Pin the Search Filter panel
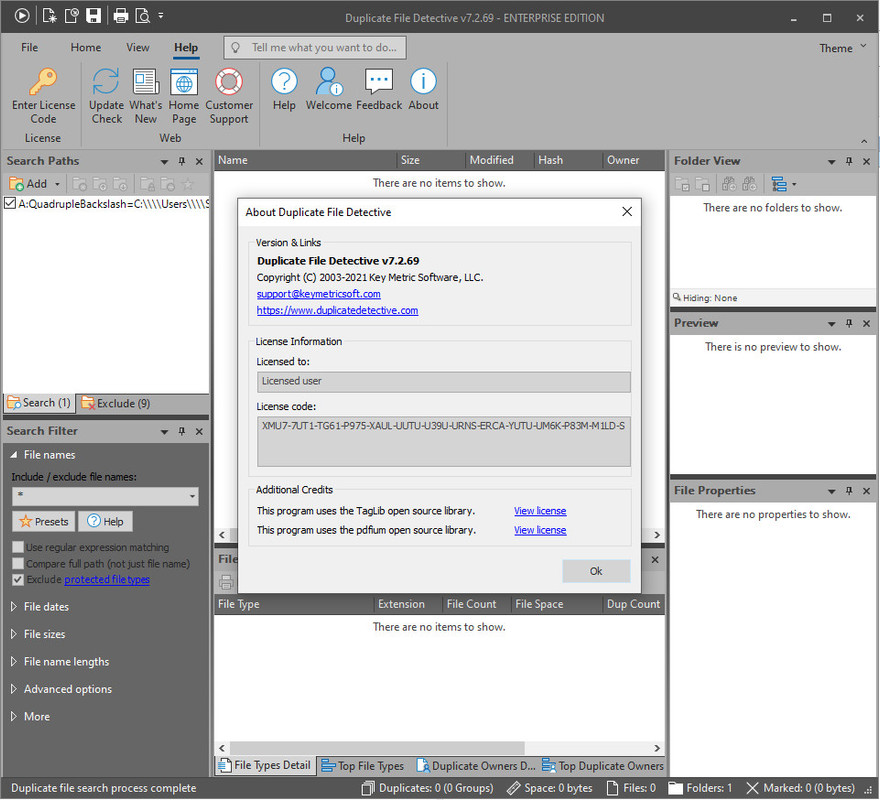The image size is (880, 800). pyautogui.click(x=182, y=432)
